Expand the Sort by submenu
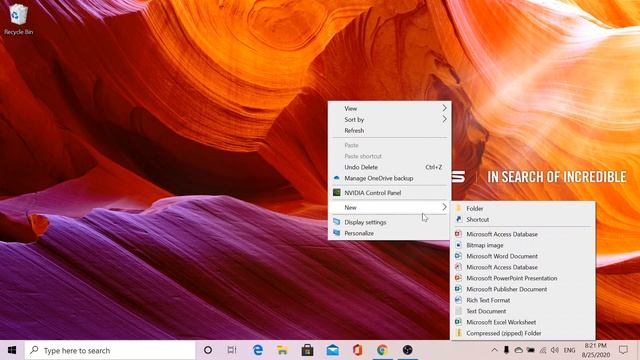 tap(389, 119)
